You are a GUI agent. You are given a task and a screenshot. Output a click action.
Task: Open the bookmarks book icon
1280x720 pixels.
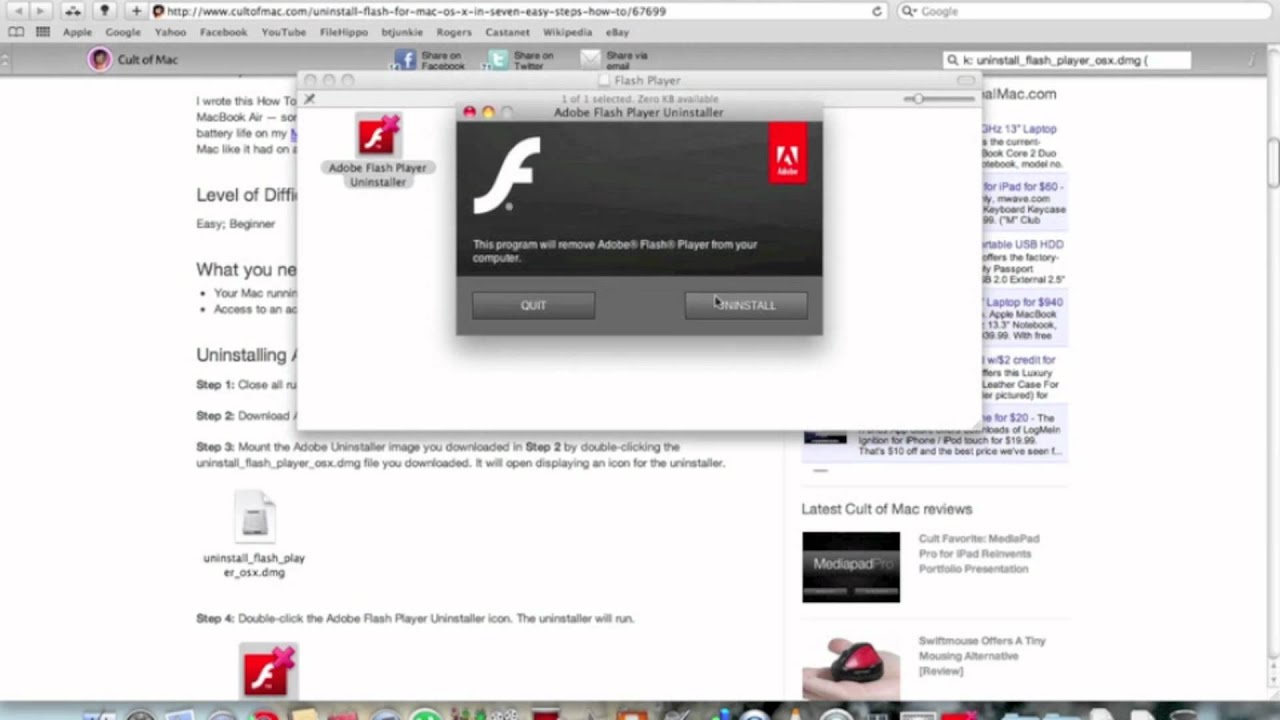pyautogui.click(x=16, y=32)
